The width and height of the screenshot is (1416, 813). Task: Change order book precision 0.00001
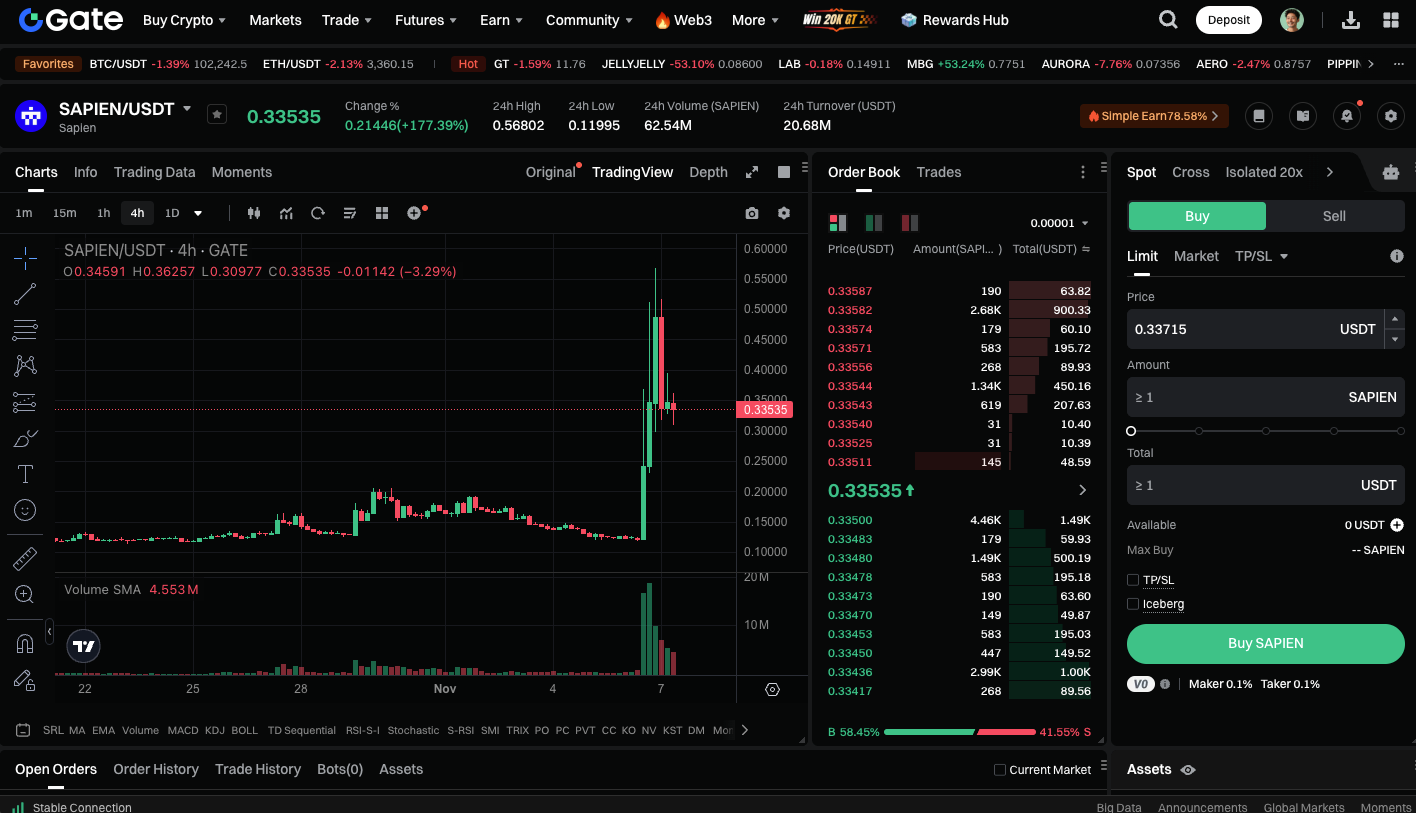pos(1060,223)
